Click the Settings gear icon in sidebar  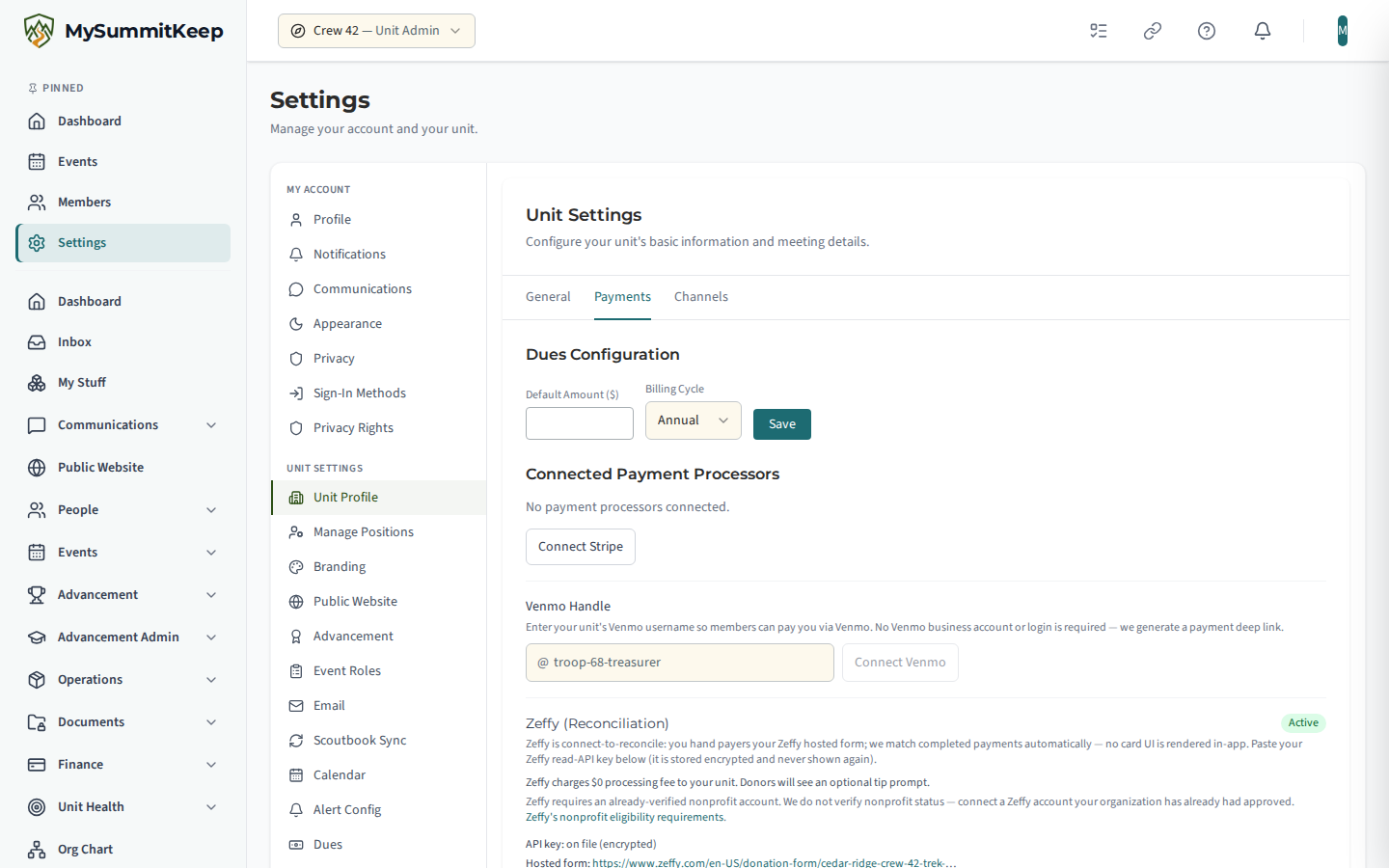37,243
